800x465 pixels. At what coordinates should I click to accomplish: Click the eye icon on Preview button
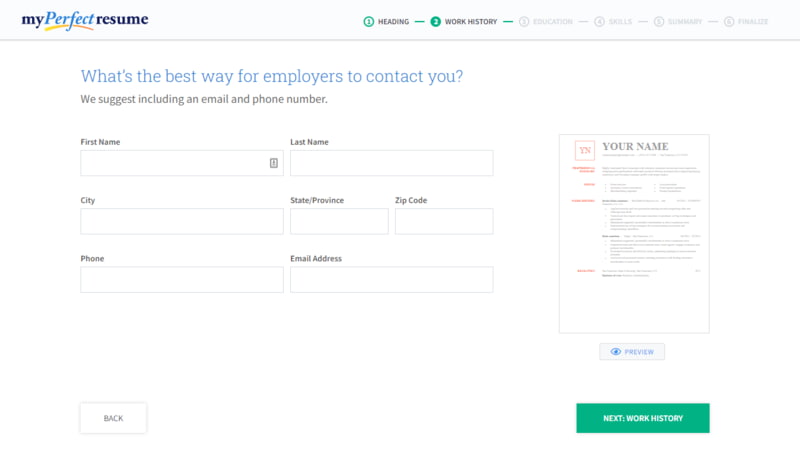616,352
